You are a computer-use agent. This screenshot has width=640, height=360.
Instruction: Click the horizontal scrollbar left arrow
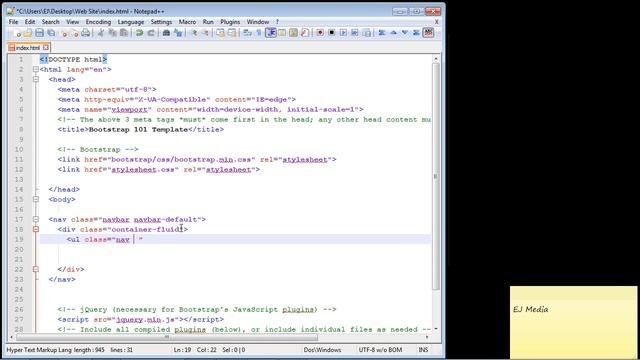pos(11,337)
